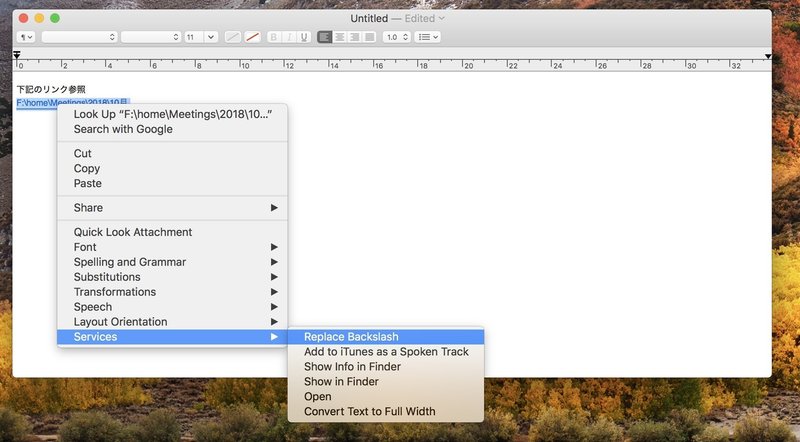Image resolution: width=800 pixels, height=442 pixels.
Task: Run the Replace Backslash service
Action: click(x=386, y=337)
